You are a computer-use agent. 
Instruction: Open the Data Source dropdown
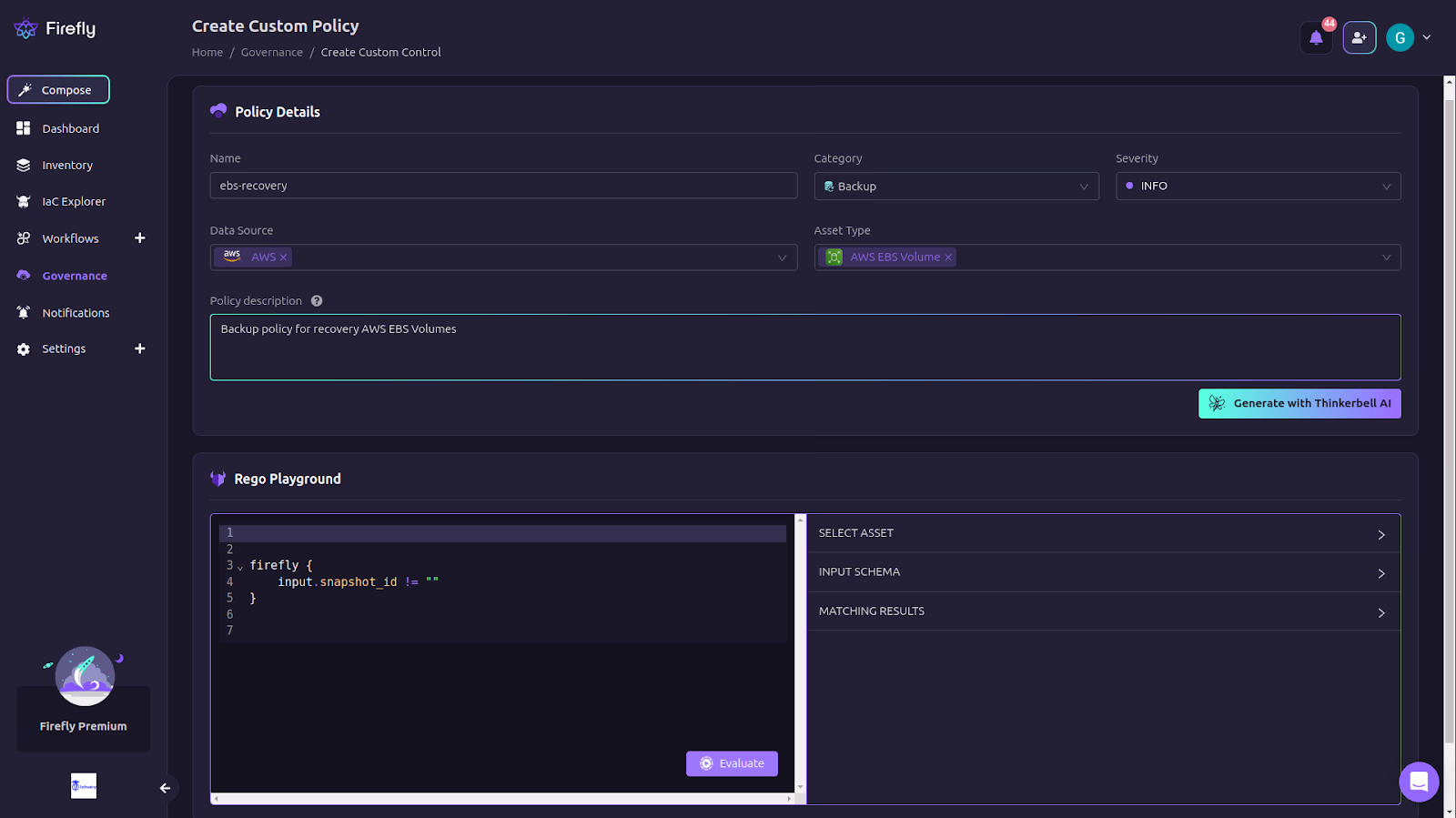503,258
